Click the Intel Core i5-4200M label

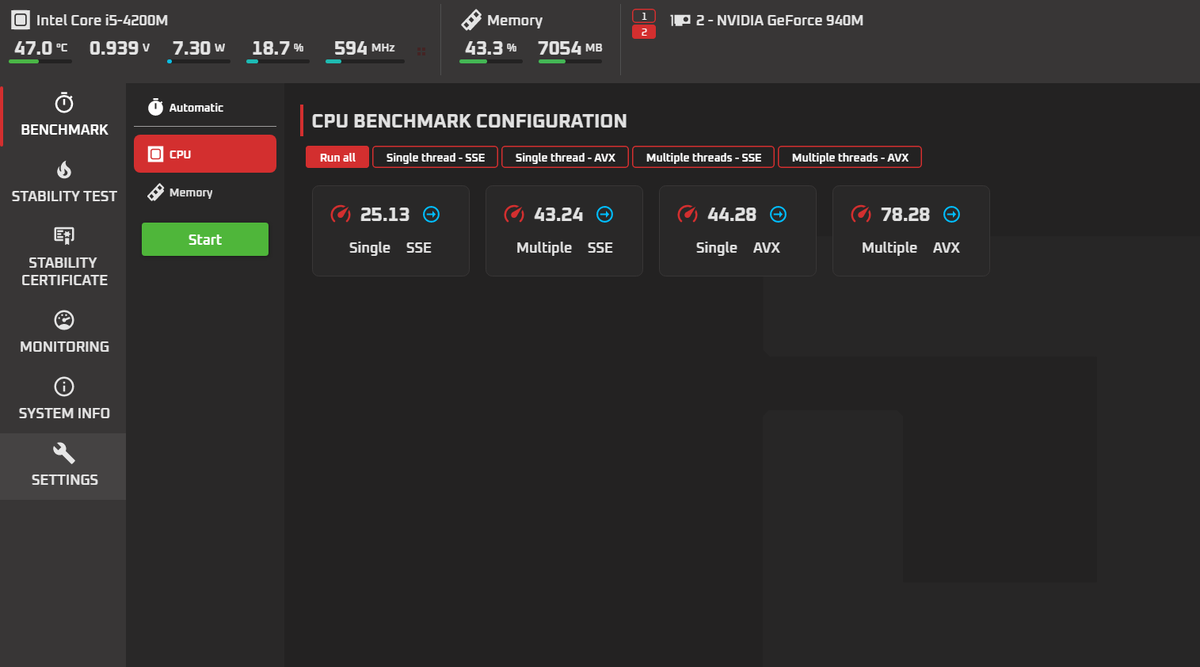point(102,20)
